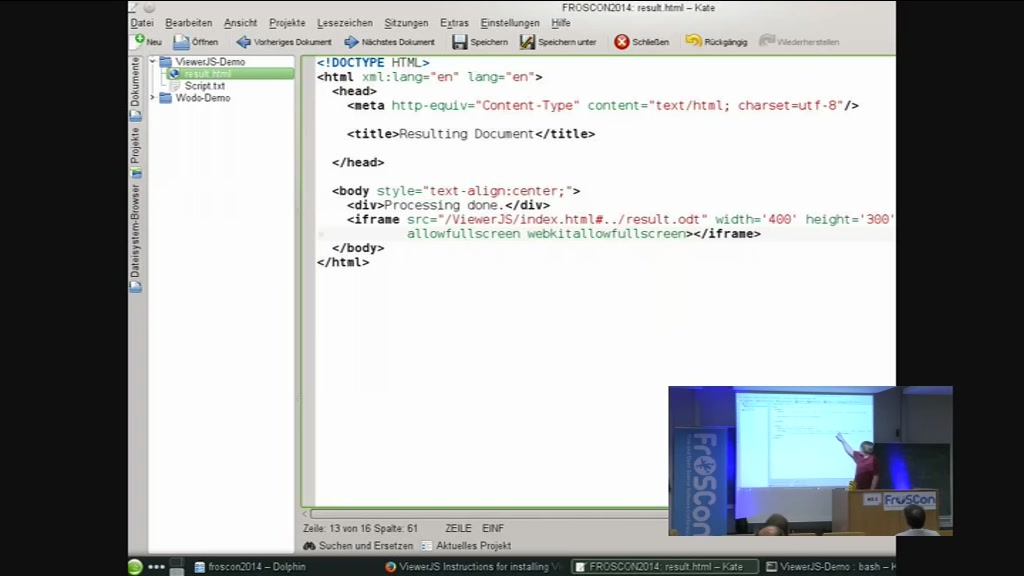
Task: Toggle the EINF insert mode indicator
Action: [492, 528]
